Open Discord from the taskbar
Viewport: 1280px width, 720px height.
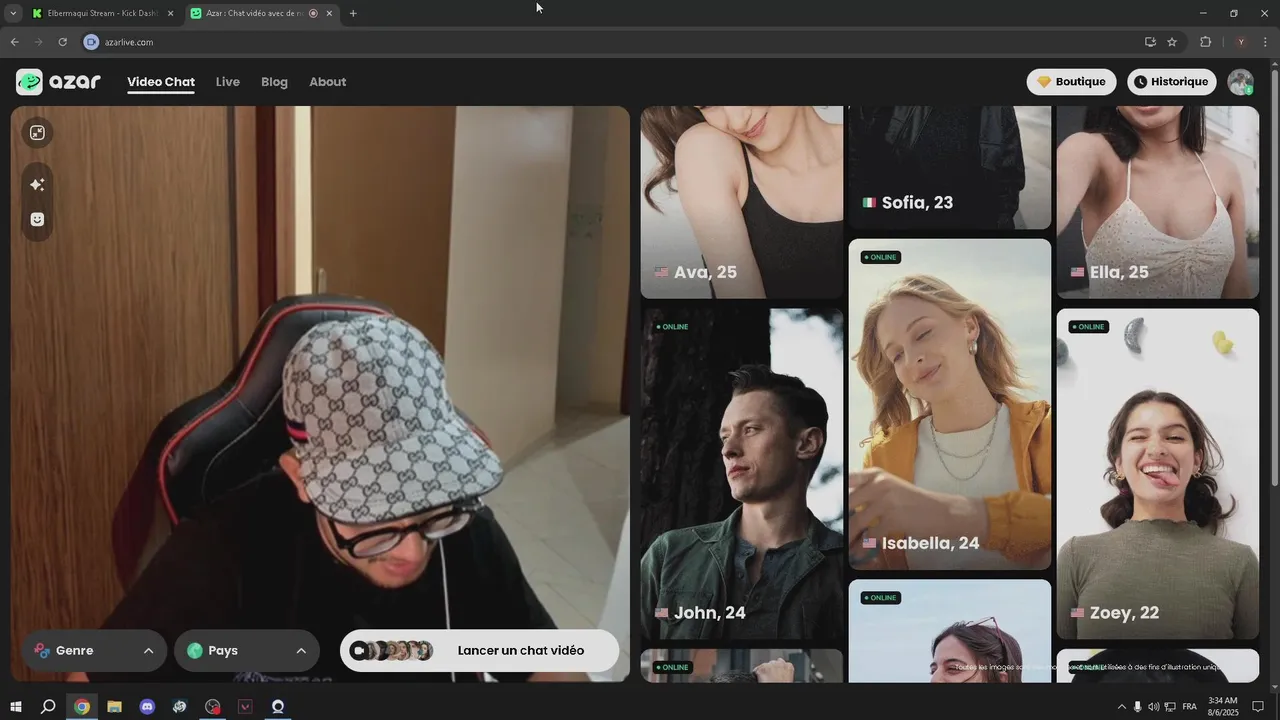[147, 707]
